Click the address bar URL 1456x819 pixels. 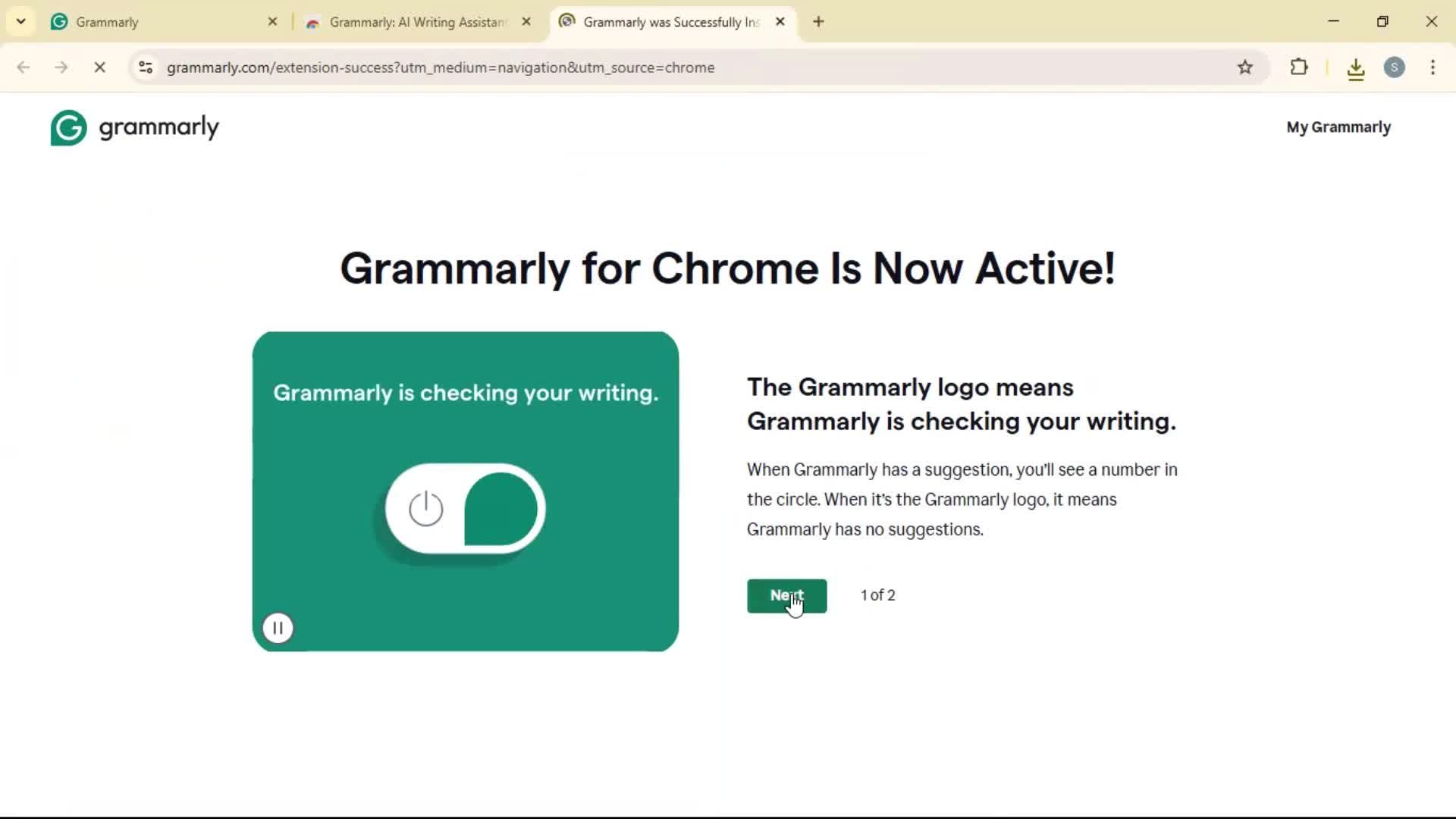coord(441,67)
